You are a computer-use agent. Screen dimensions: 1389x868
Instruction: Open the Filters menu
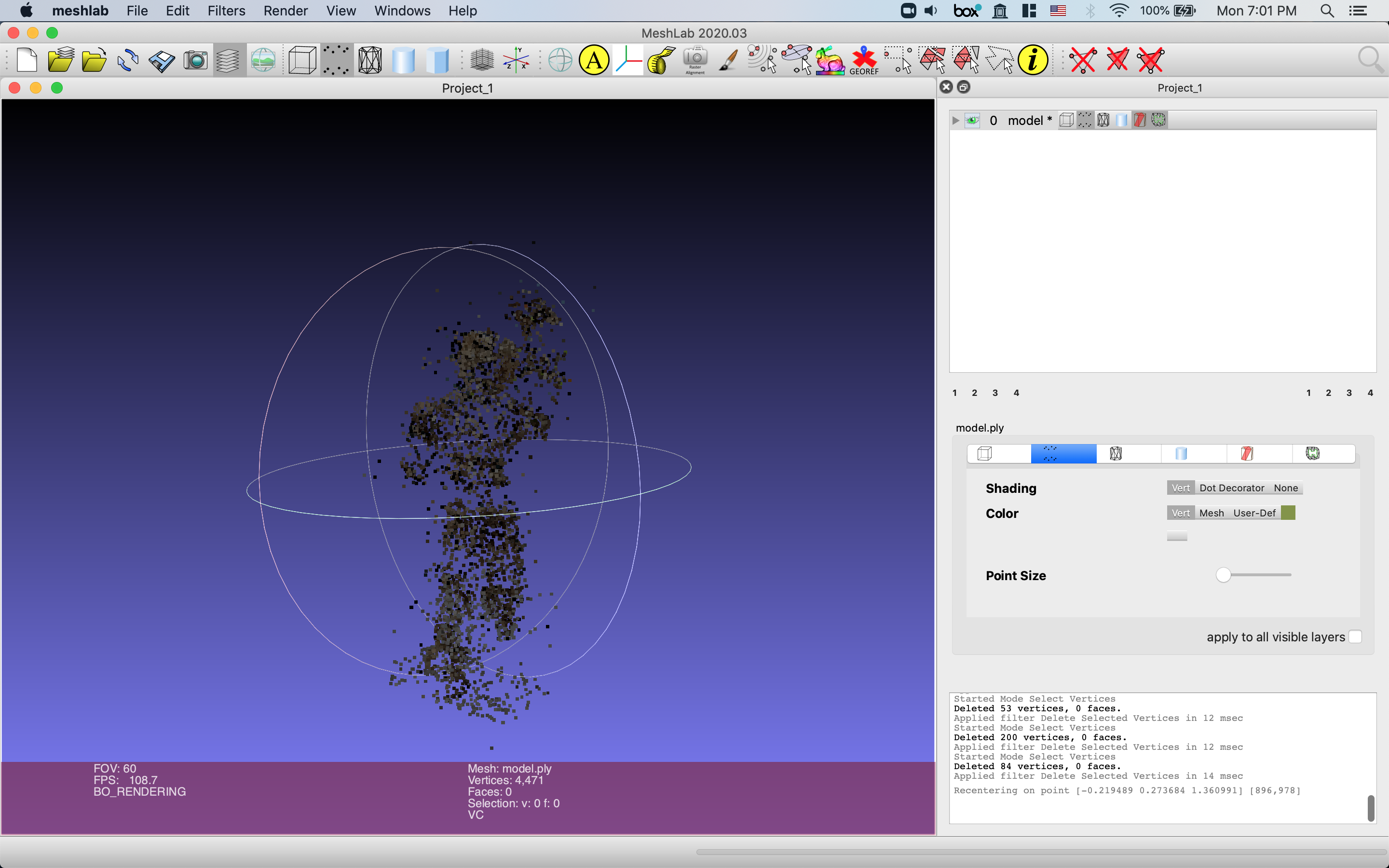tap(226, 11)
